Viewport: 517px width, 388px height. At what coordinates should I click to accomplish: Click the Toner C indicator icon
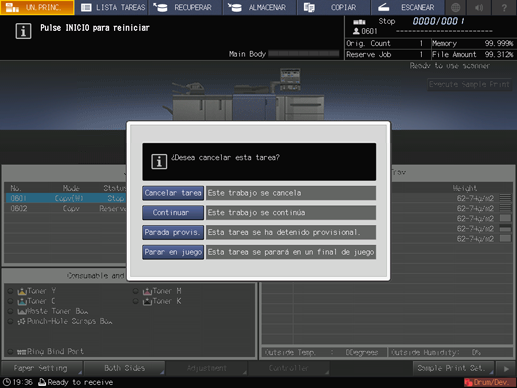[22, 301]
